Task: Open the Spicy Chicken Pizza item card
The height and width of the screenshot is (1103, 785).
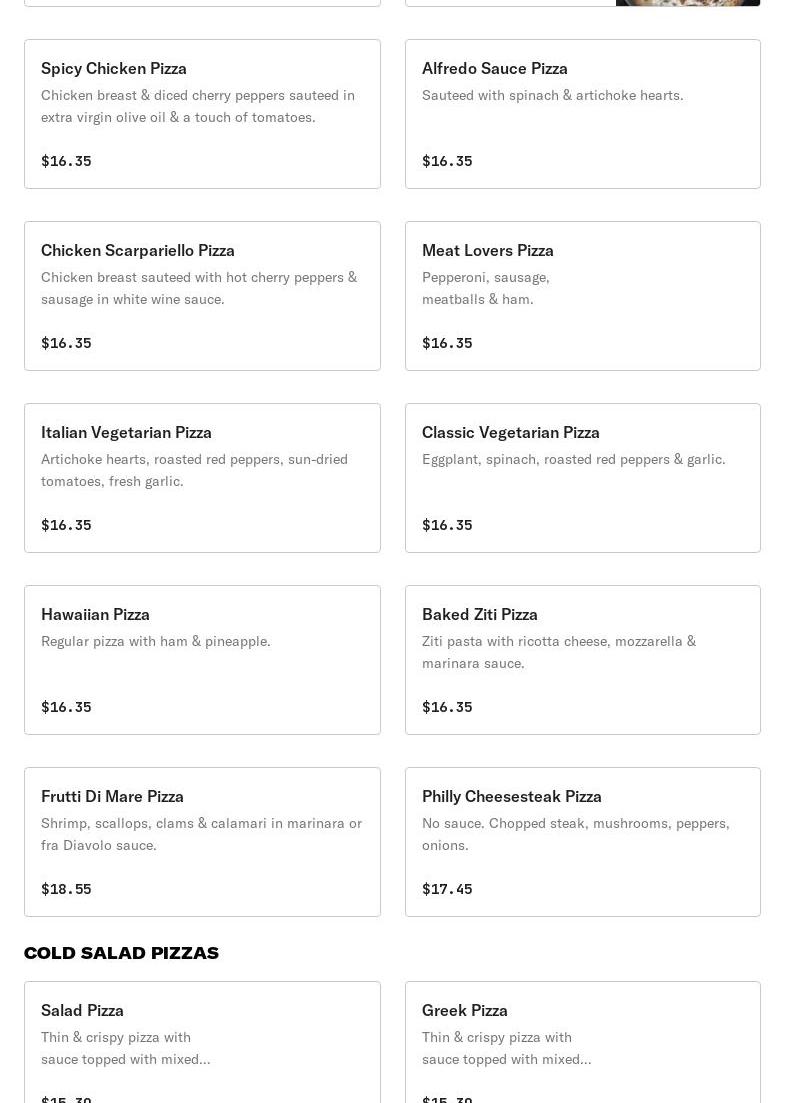Action: (203, 114)
